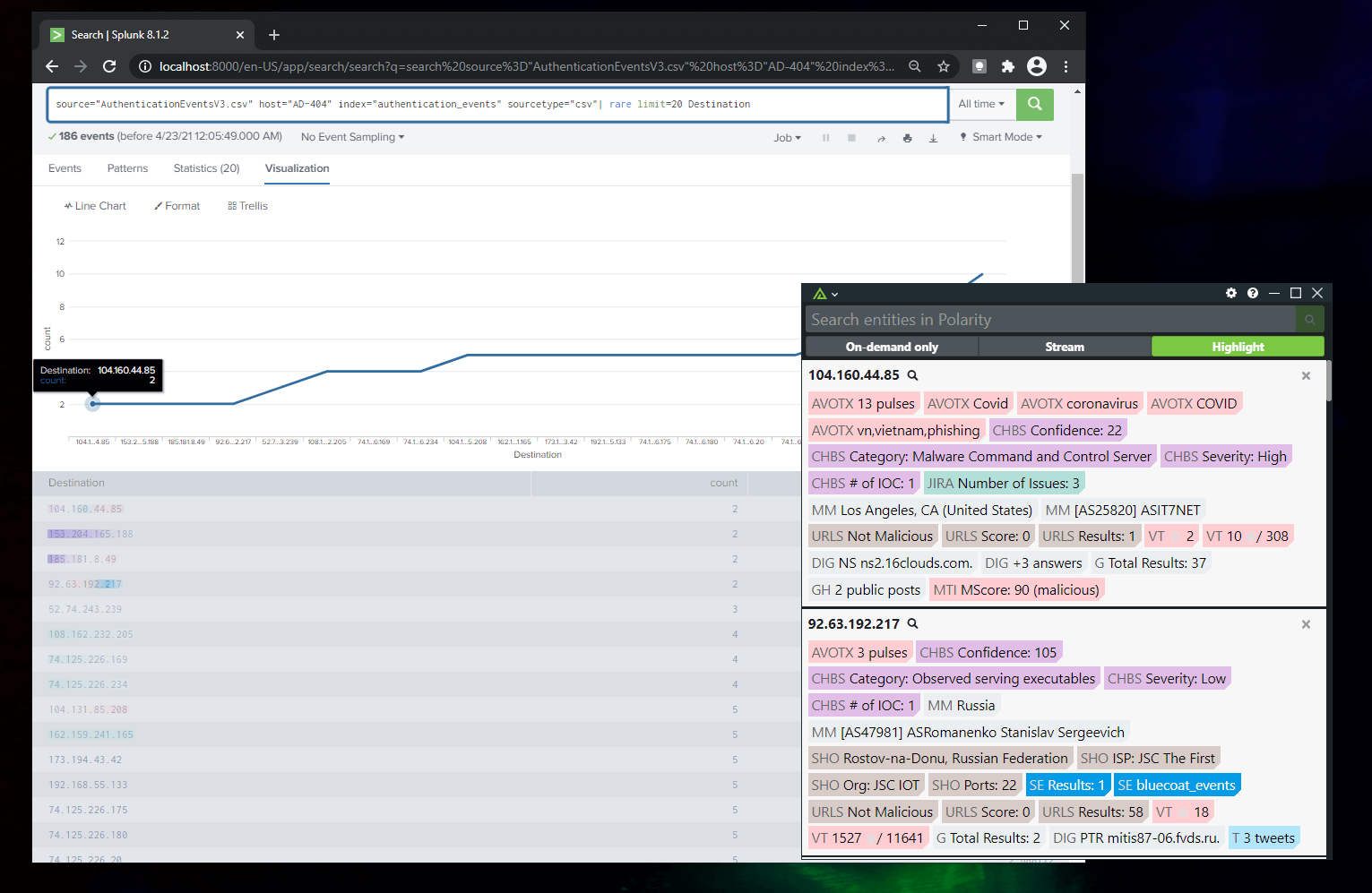Dismiss the 104.160.44.85 result card
The width and height of the screenshot is (1372, 893).
(1306, 375)
